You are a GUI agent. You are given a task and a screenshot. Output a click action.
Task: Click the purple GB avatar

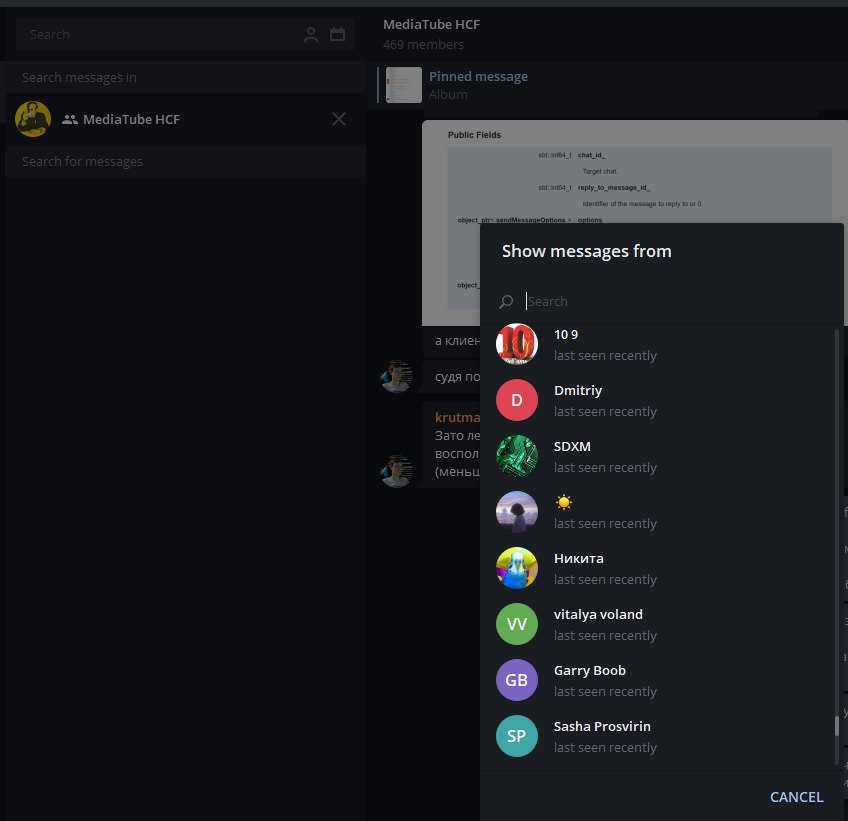516,680
